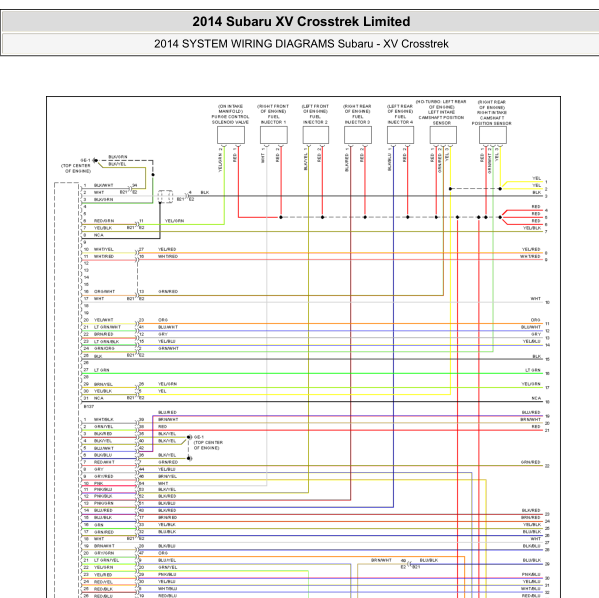Viewport: 599px width, 598px height.
Task: Click the 'BRN/WHT' label before E2 pin 49
Action: point(381,560)
